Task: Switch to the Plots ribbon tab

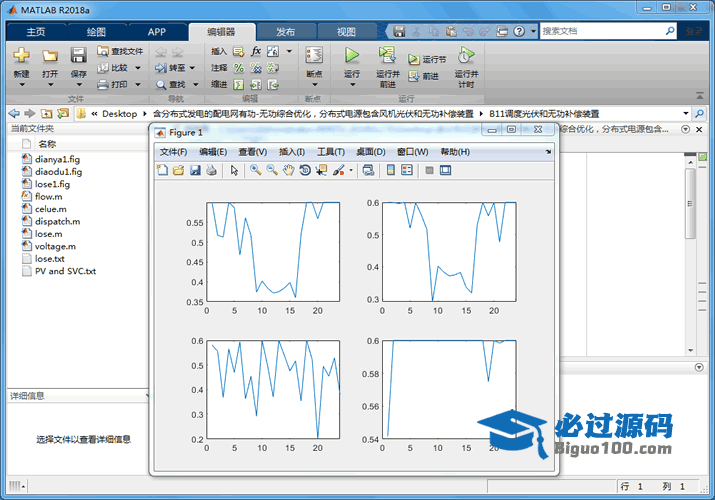Action: point(96,32)
